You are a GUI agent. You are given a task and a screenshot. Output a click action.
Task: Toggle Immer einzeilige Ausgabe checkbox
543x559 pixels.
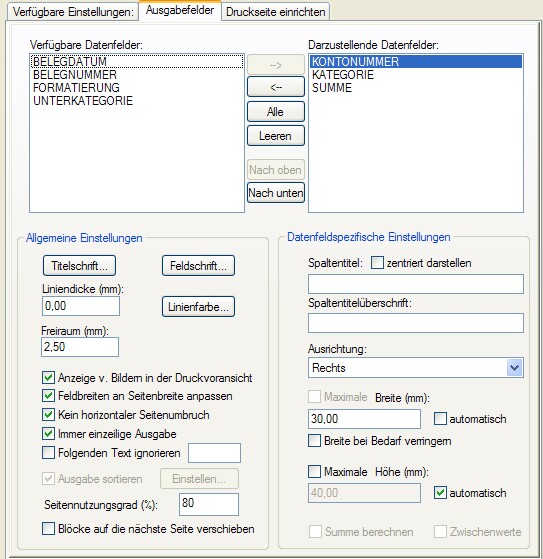pyautogui.click(x=48, y=434)
